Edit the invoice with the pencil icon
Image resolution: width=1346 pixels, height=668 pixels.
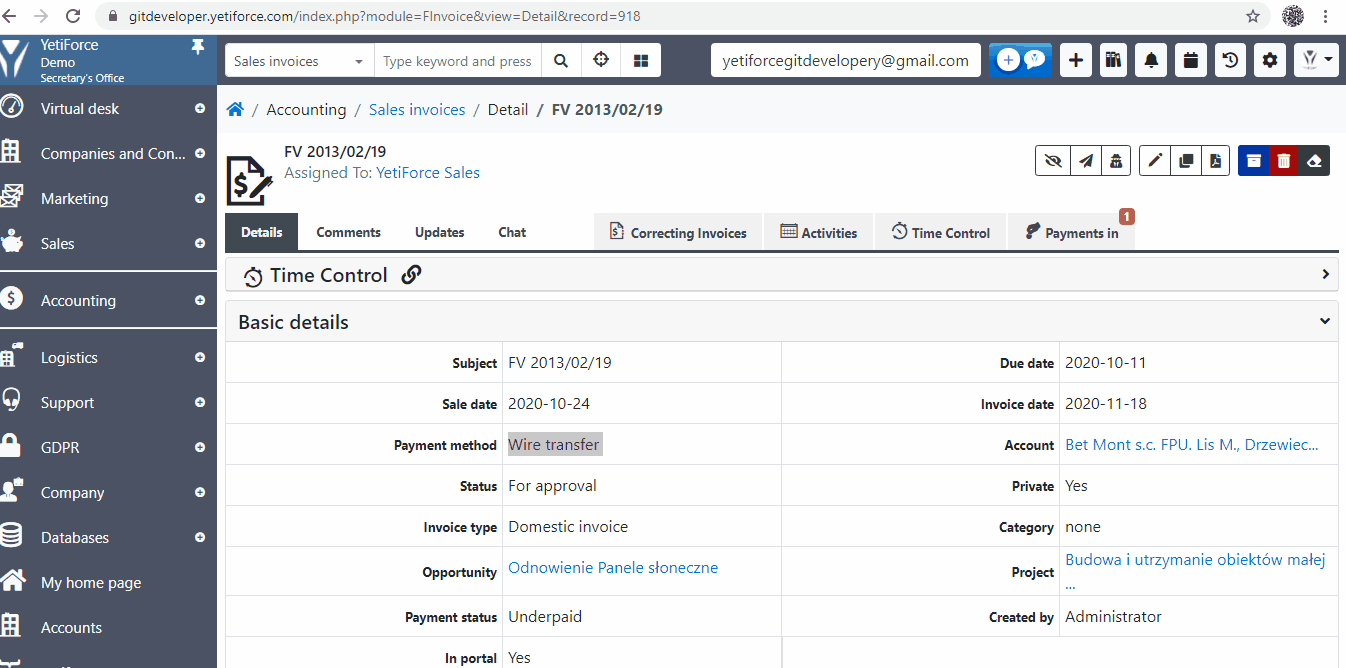click(x=1155, y=161)
